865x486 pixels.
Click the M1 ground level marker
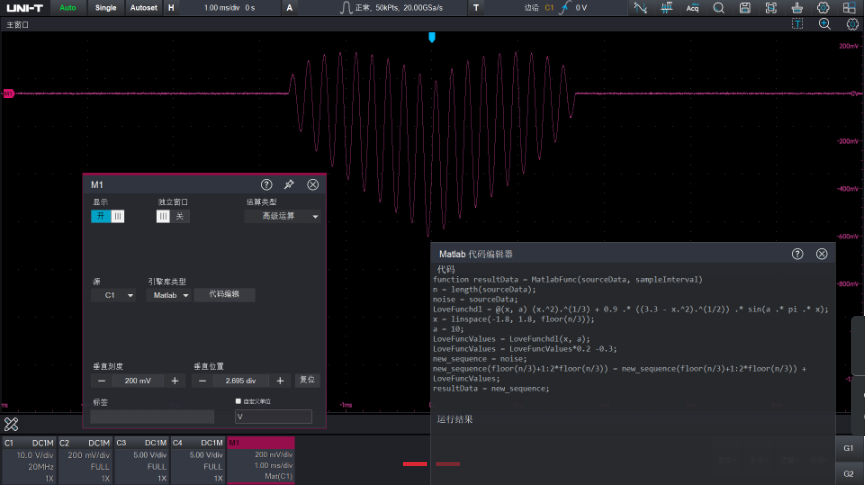tap(8, 94)
